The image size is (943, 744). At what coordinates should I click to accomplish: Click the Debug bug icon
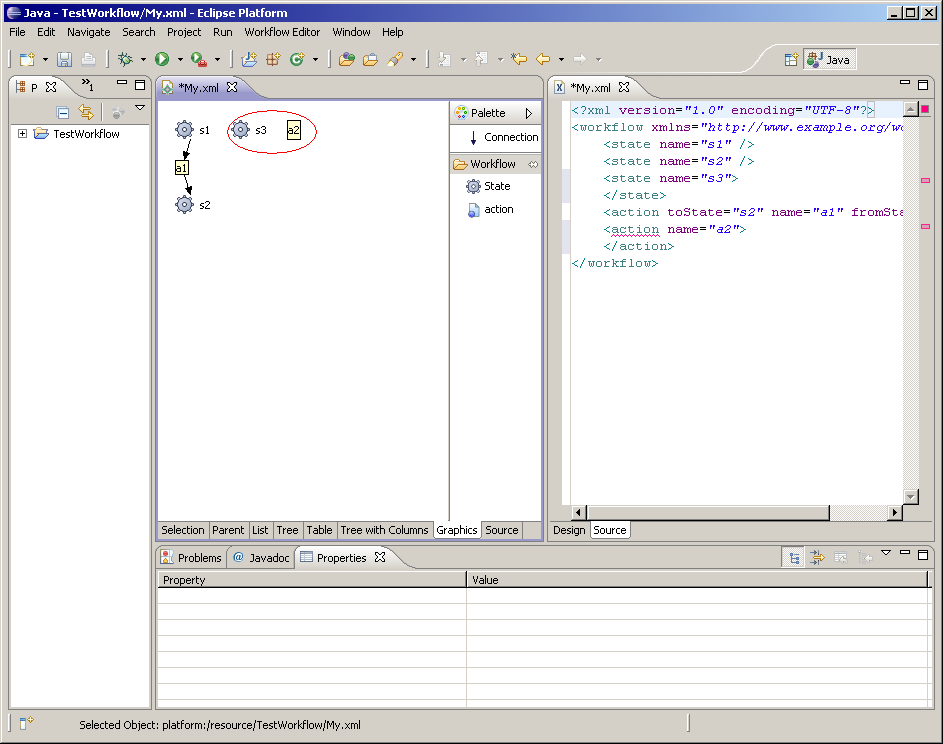tap(125, 60)
